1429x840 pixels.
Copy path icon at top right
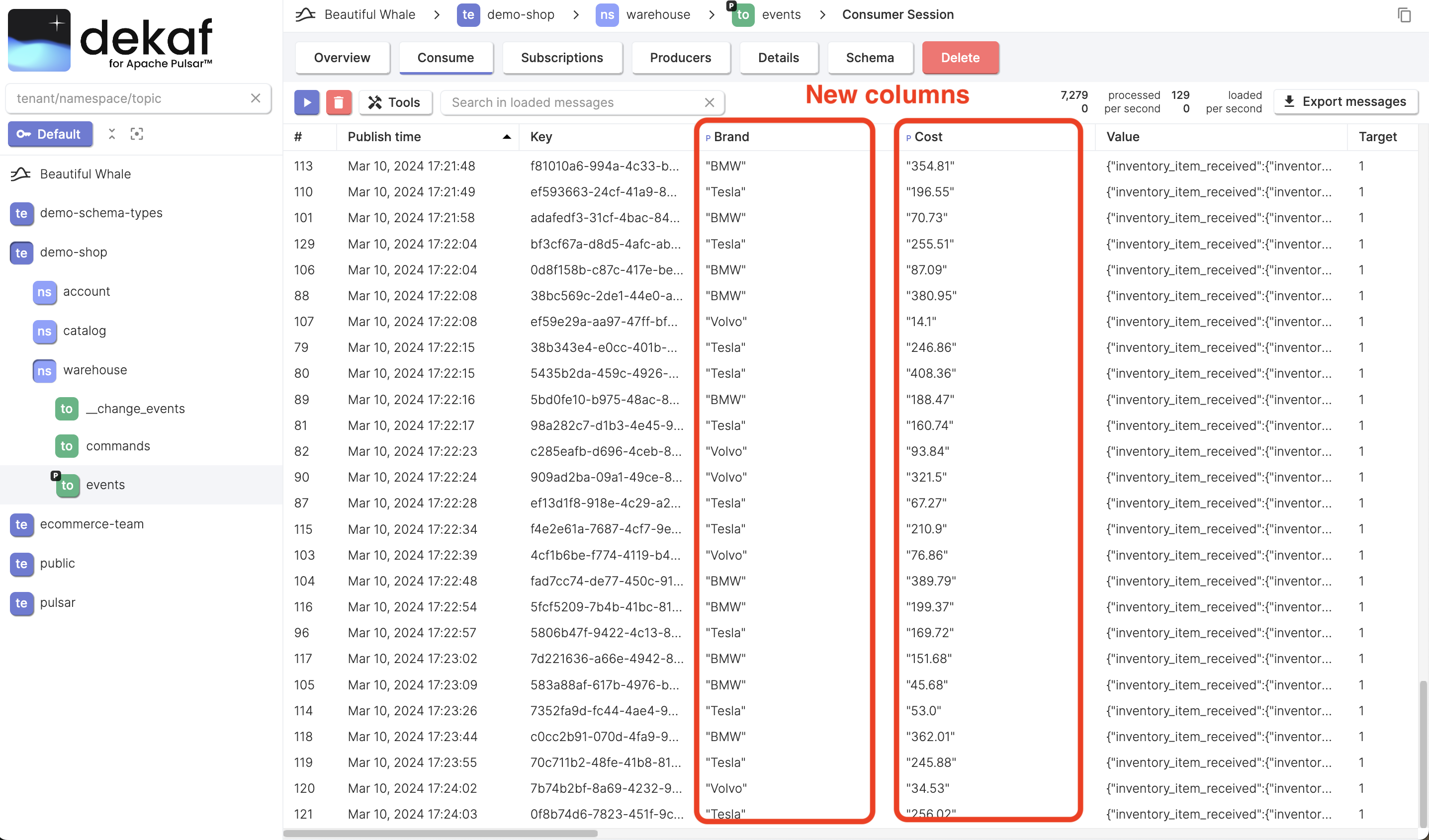coord(1404,15)
